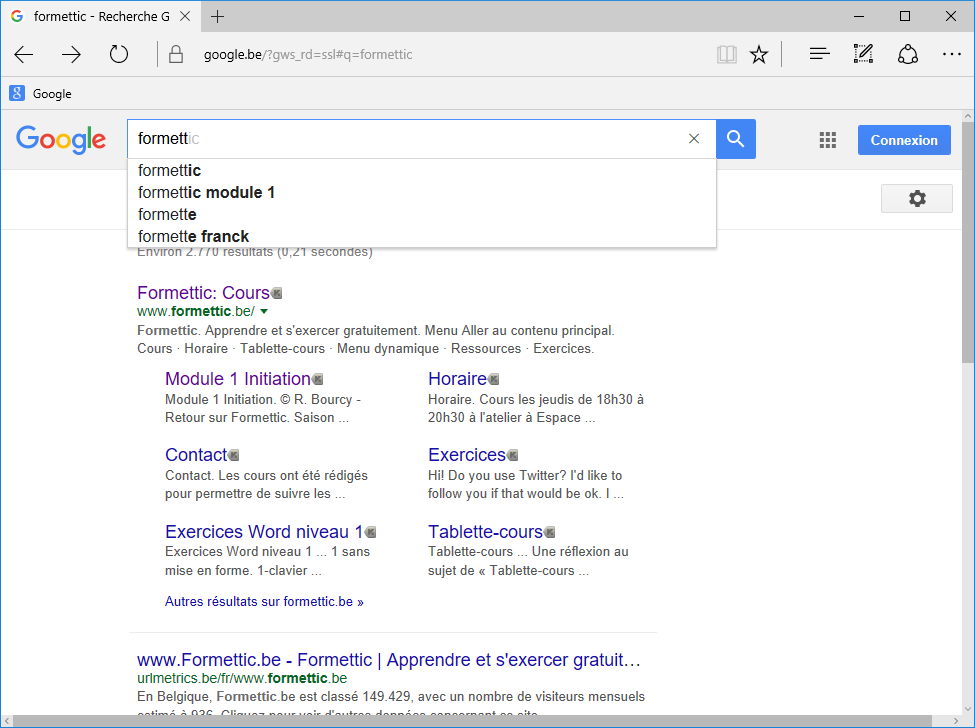Open the Exercices Word niveau 1 link
The width and height of the screenshot is (975, 728).
coord(264,532)
